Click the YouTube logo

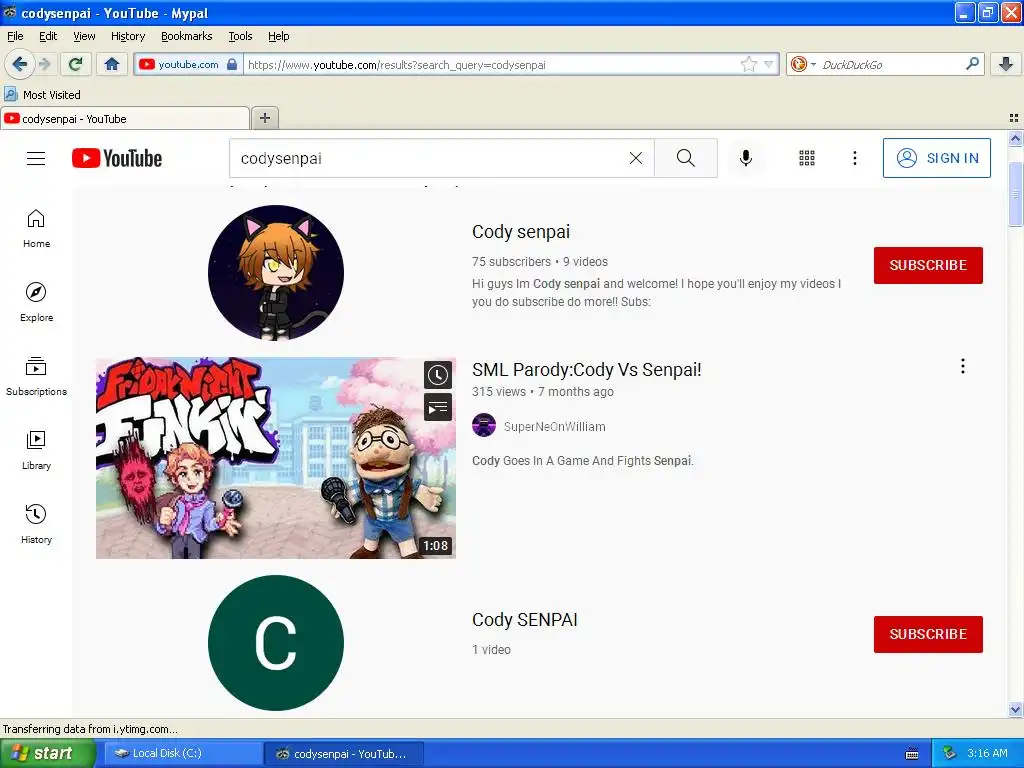[117, 158]
